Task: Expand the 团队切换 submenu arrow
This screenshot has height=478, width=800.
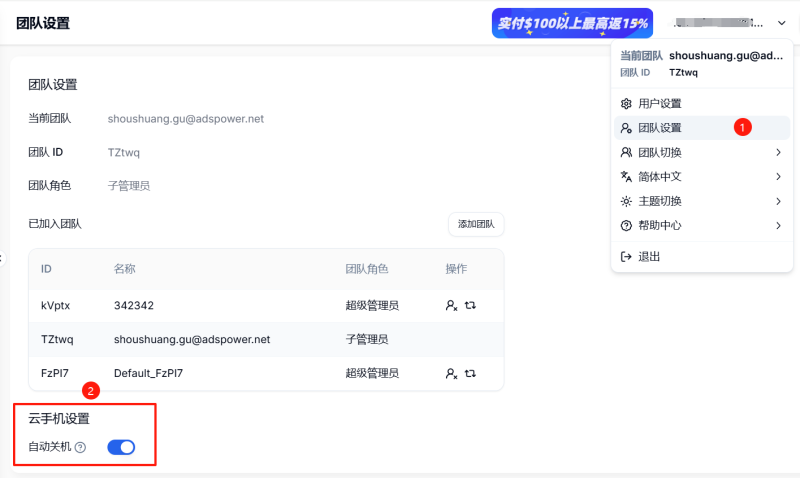Action: (778, 152)
